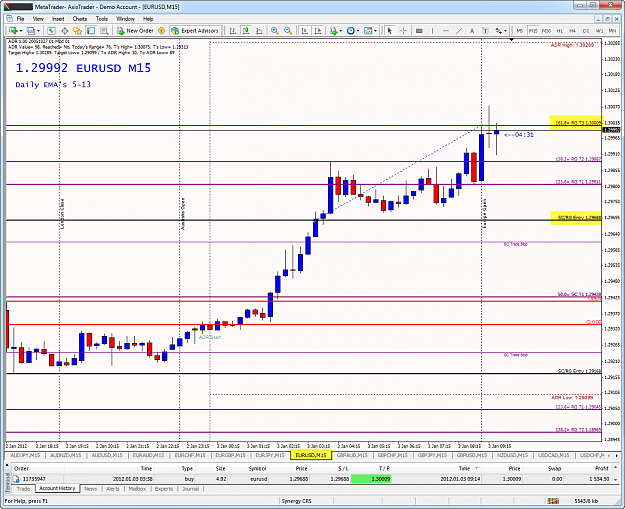Pick the filled rectangle drawing tool

point(419,31)
